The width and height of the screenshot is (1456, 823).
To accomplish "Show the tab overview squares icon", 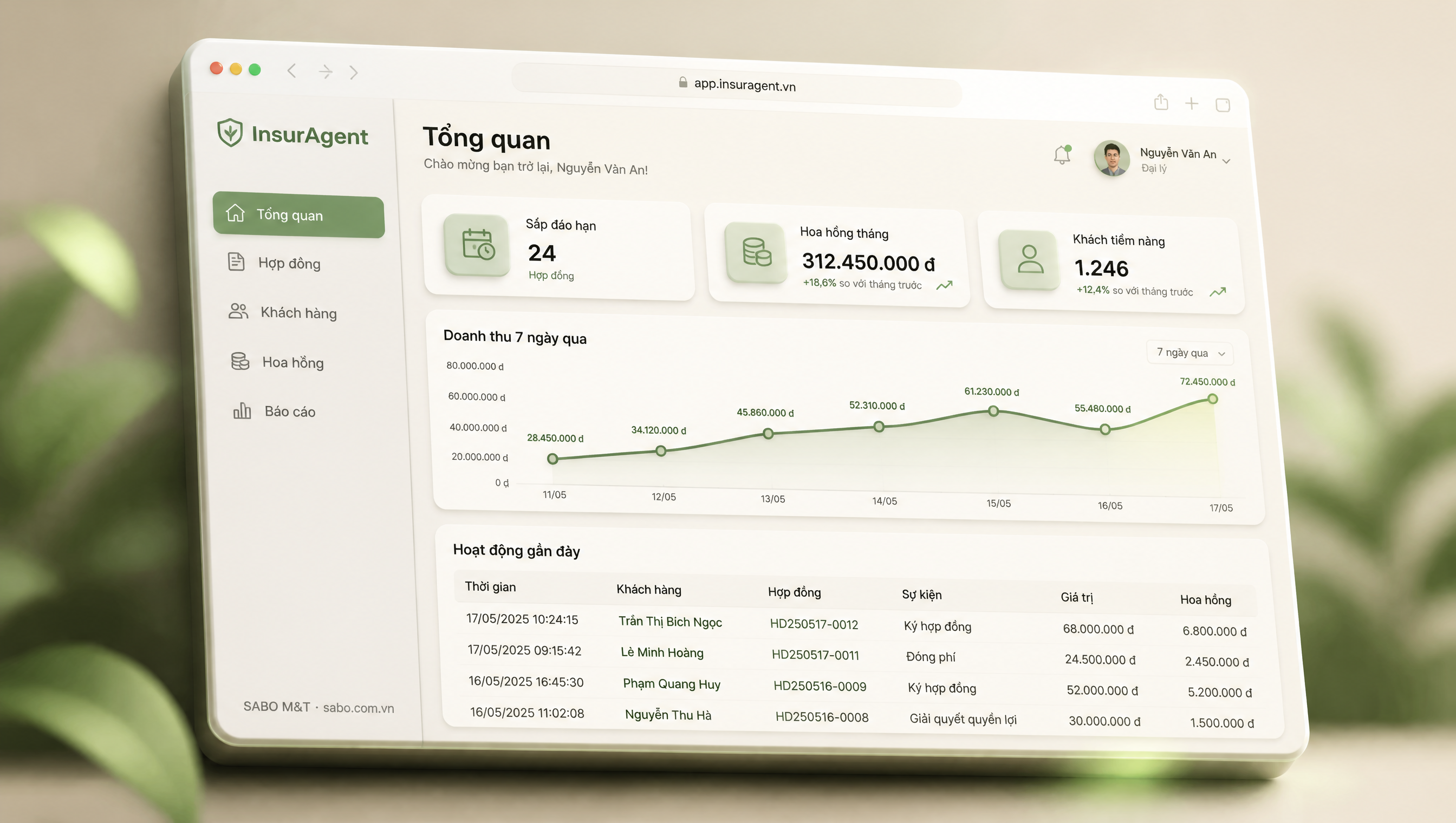I will pos(1223,105).
